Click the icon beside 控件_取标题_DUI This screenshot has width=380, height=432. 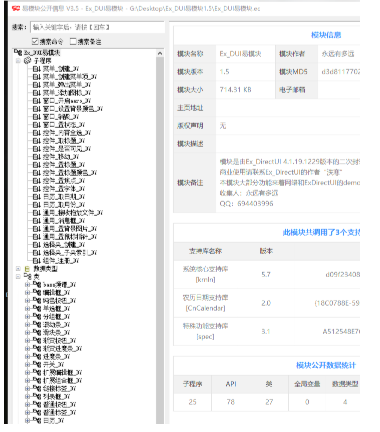tap(37, 141)
